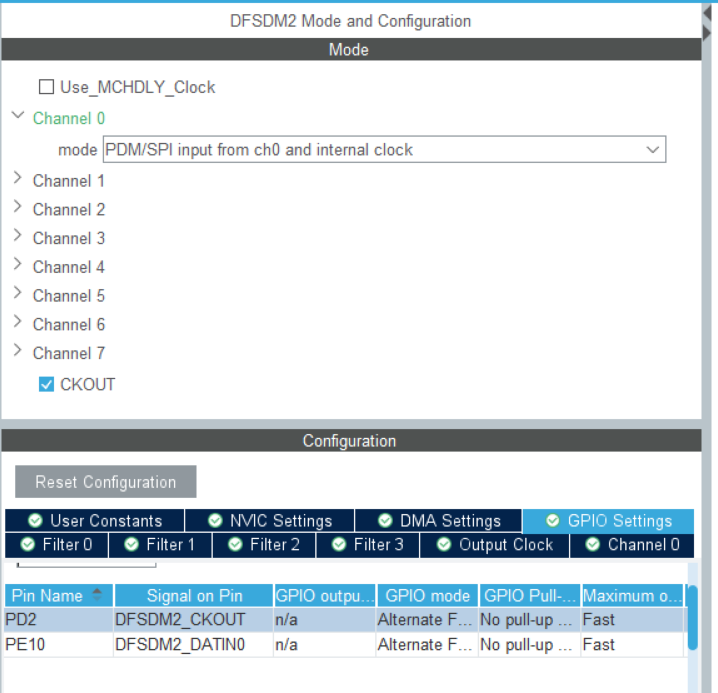
Task: Open the Filter 1 tab
Action: click(x=160, y=545)
